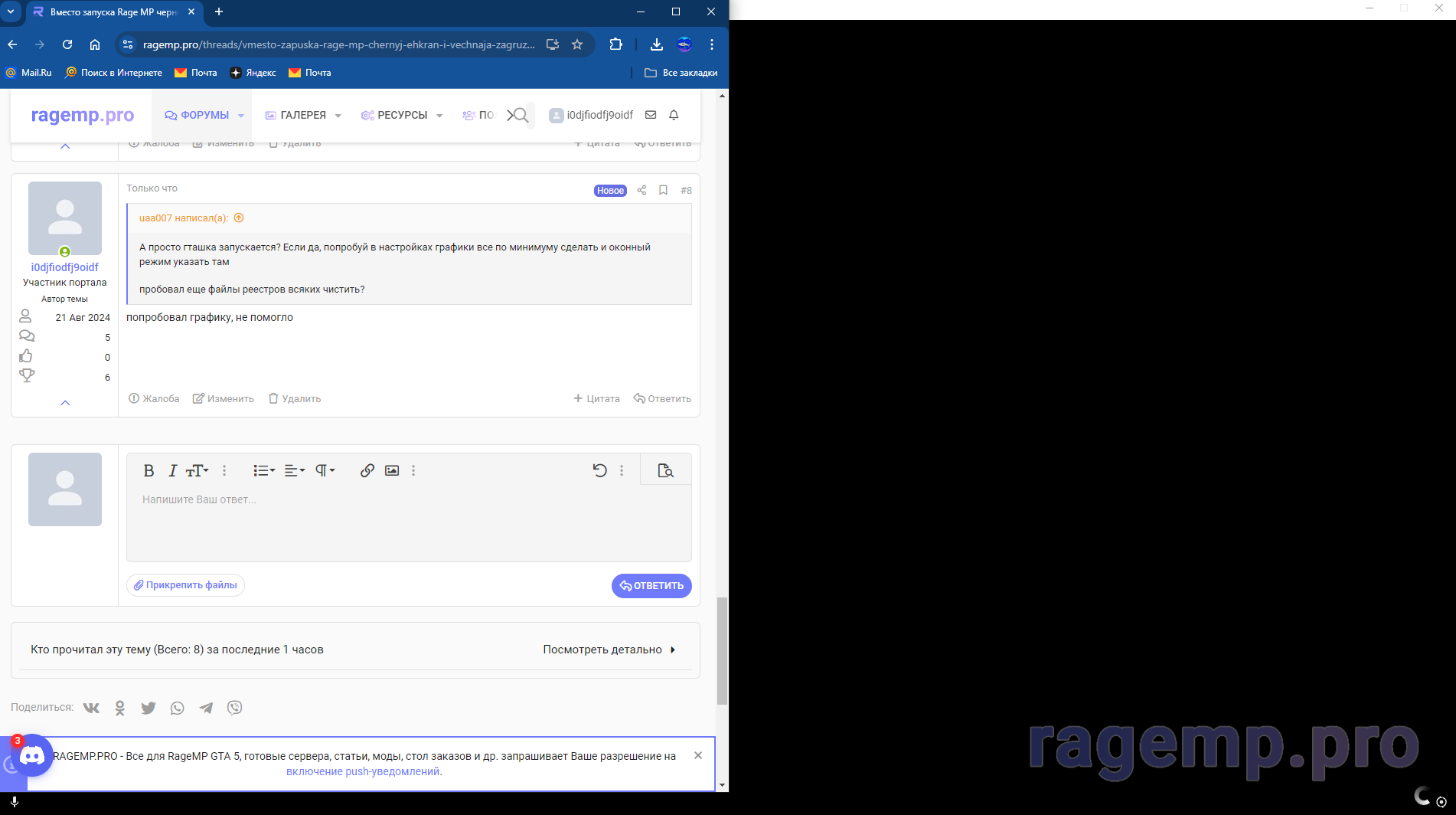This screenshot has width=1456, height=815.
Task: Expand the text alignment dropdown
Action: pyautogui.click(x=295, y=470)
